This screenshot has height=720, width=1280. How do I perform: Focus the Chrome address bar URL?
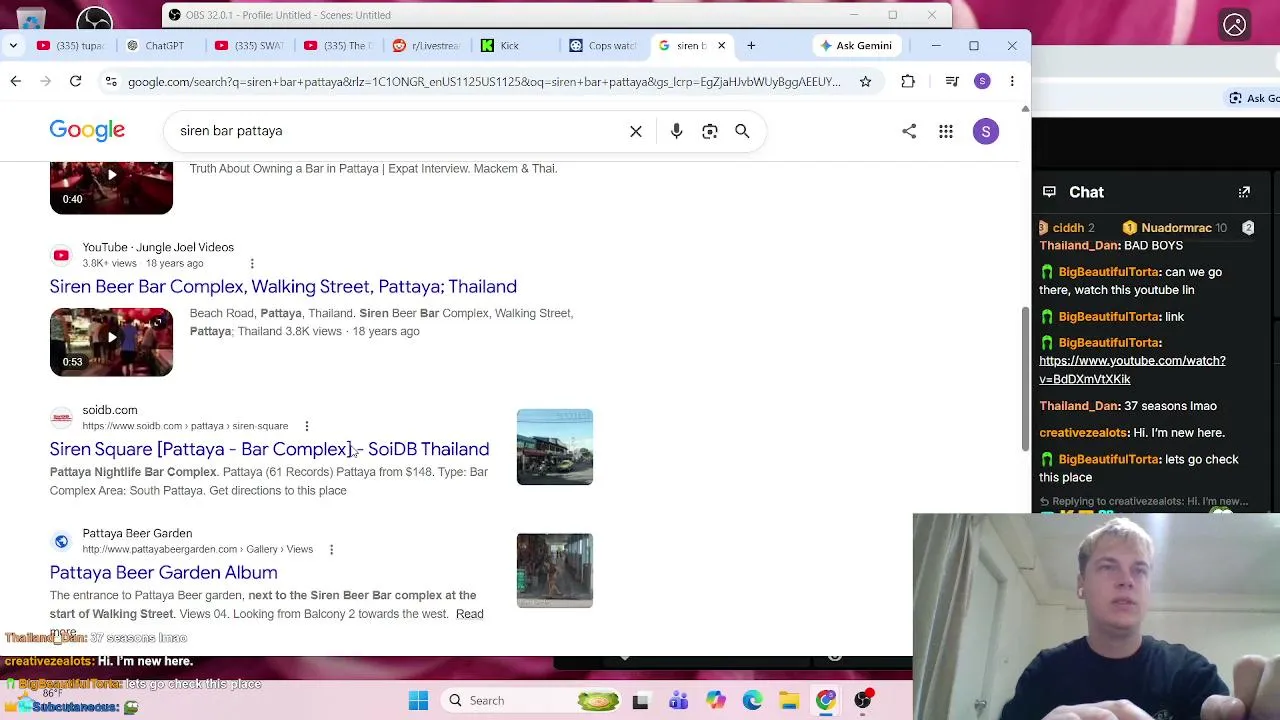pyautogui.click(x=484, y=81)
